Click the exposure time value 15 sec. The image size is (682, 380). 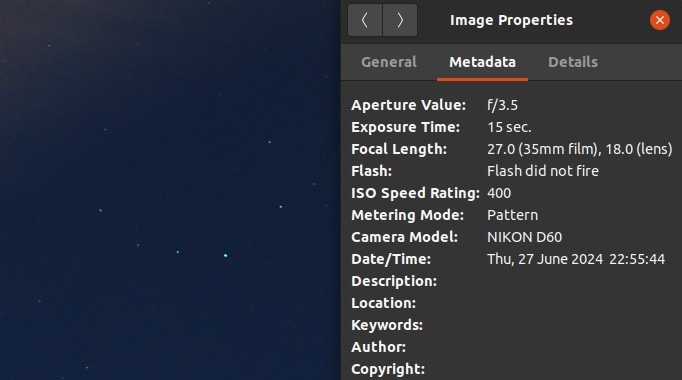pos(509,127)
